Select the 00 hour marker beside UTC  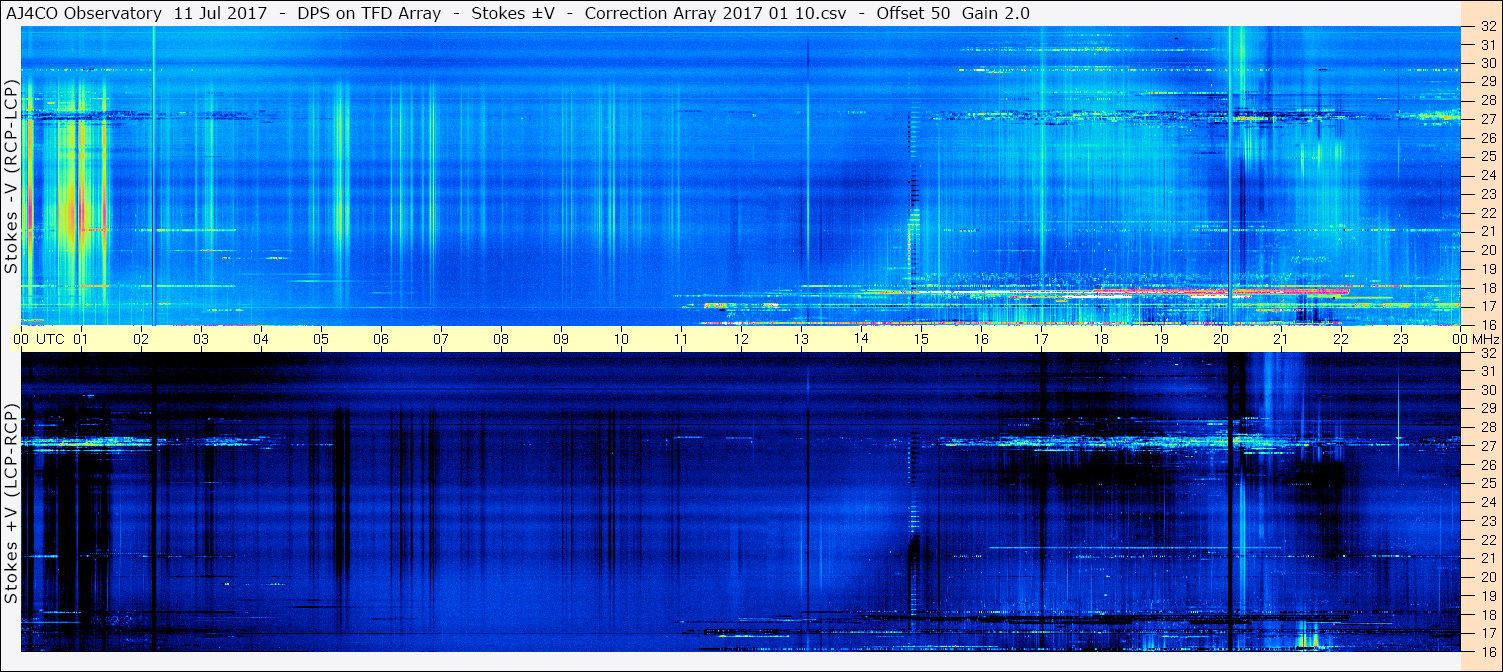click(21, 339)
